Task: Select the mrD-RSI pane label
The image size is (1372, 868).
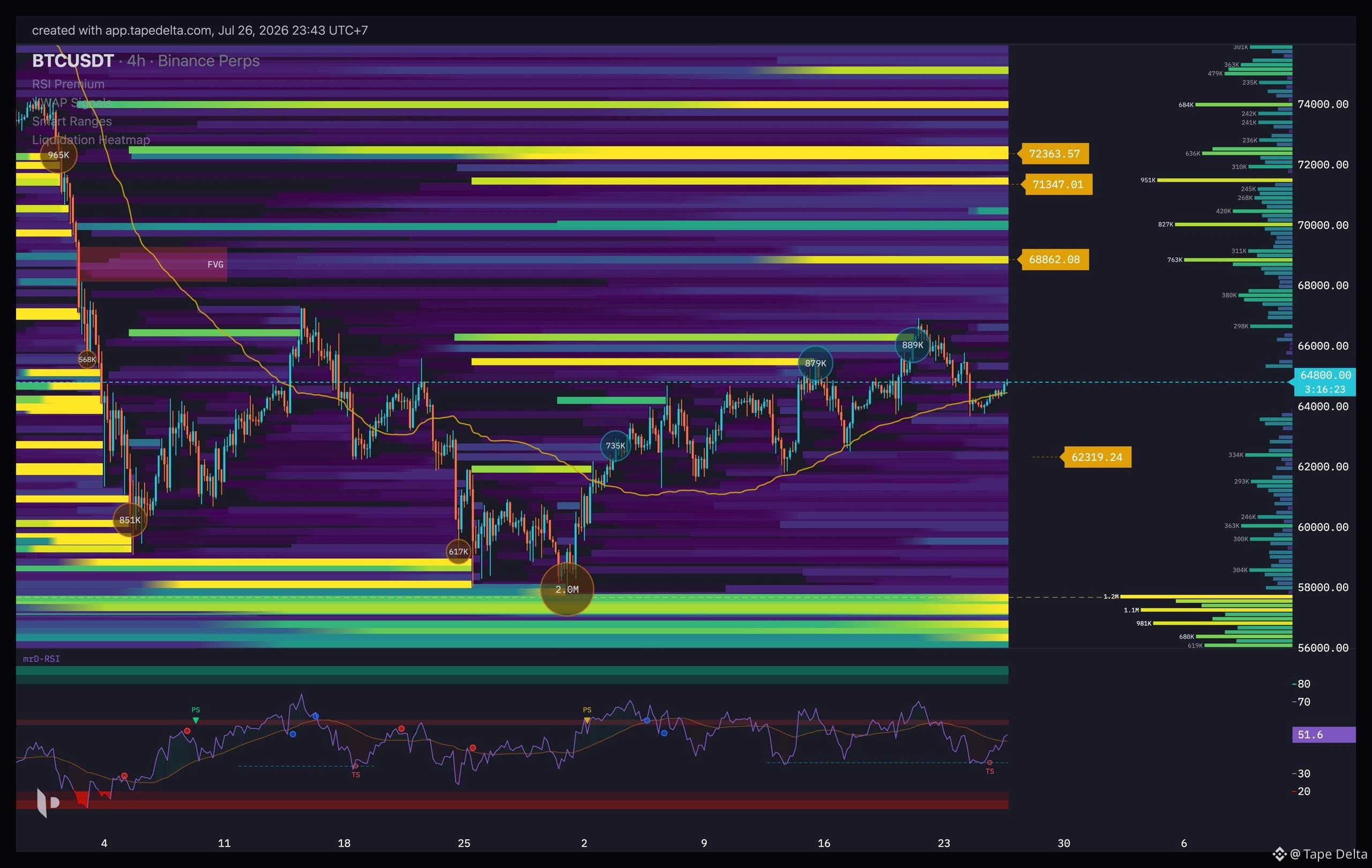Action: pos(42,659)
